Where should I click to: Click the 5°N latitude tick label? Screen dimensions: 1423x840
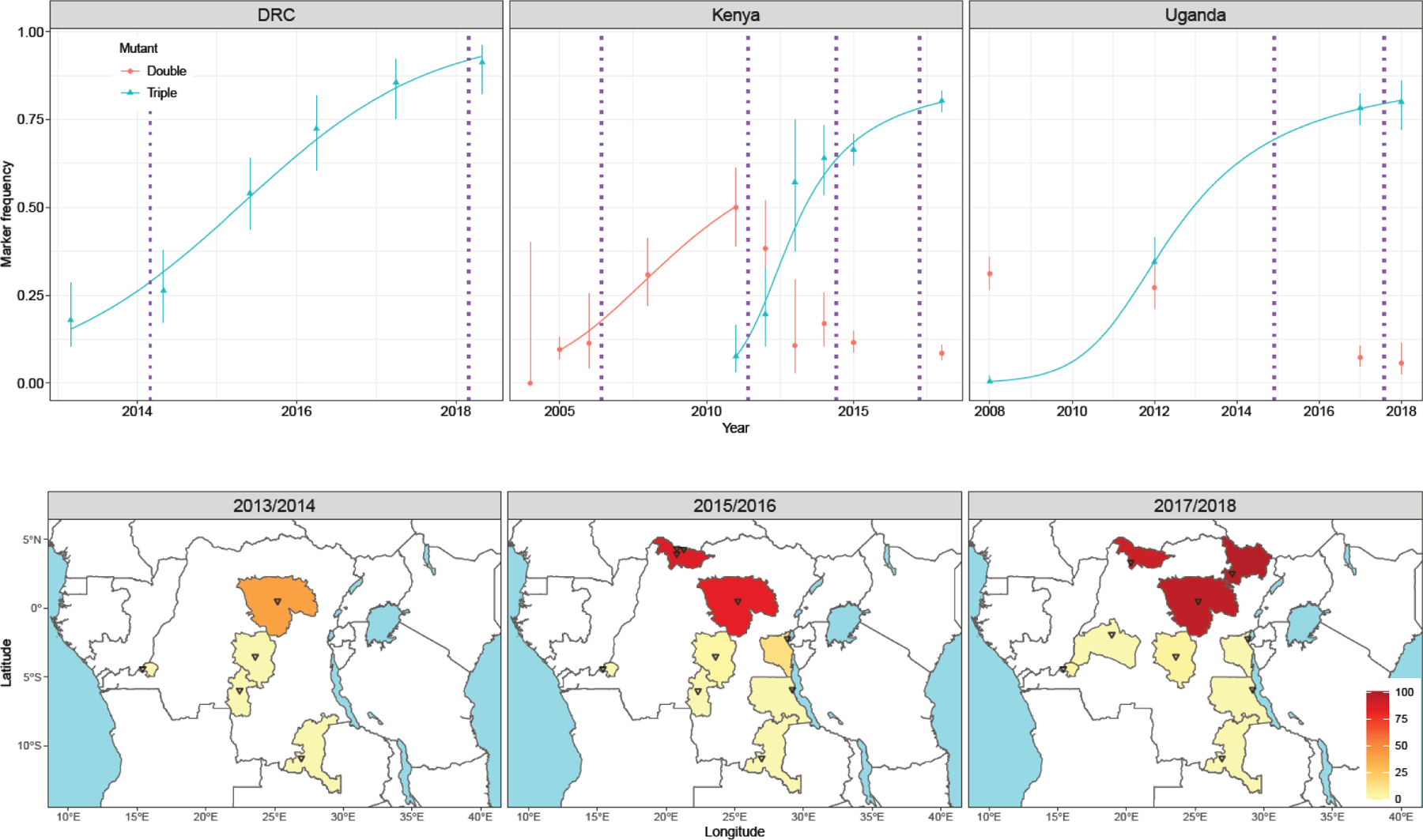pos(32,540)
